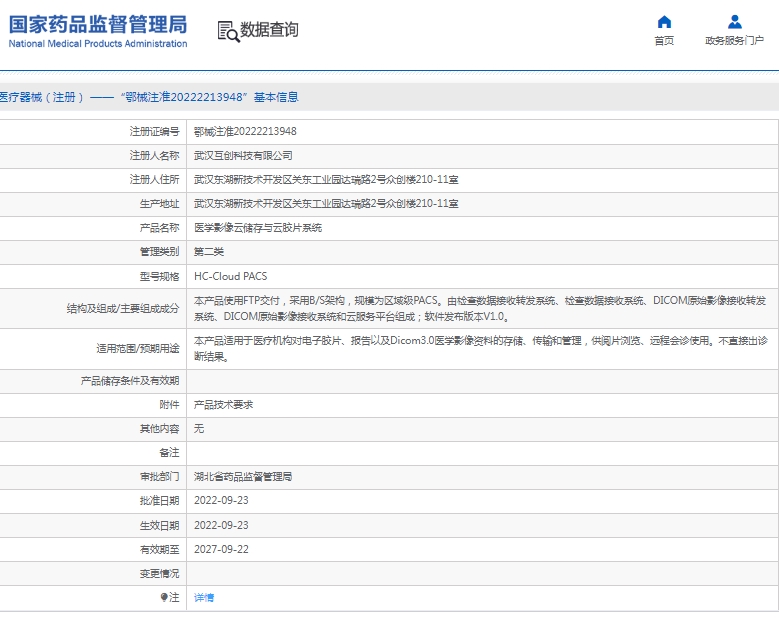Select management class value 第二类

coord(209,252)
